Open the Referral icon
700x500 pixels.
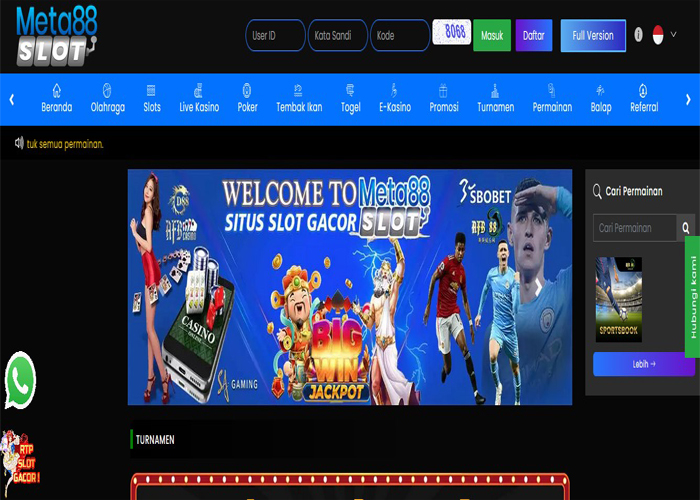tap(643, 90)
